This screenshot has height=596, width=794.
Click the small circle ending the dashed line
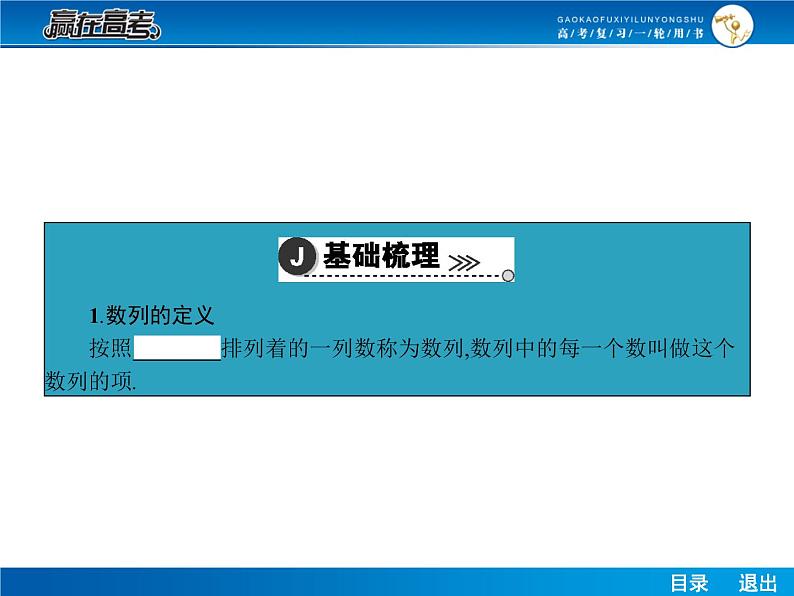click(x=508, y=275)
